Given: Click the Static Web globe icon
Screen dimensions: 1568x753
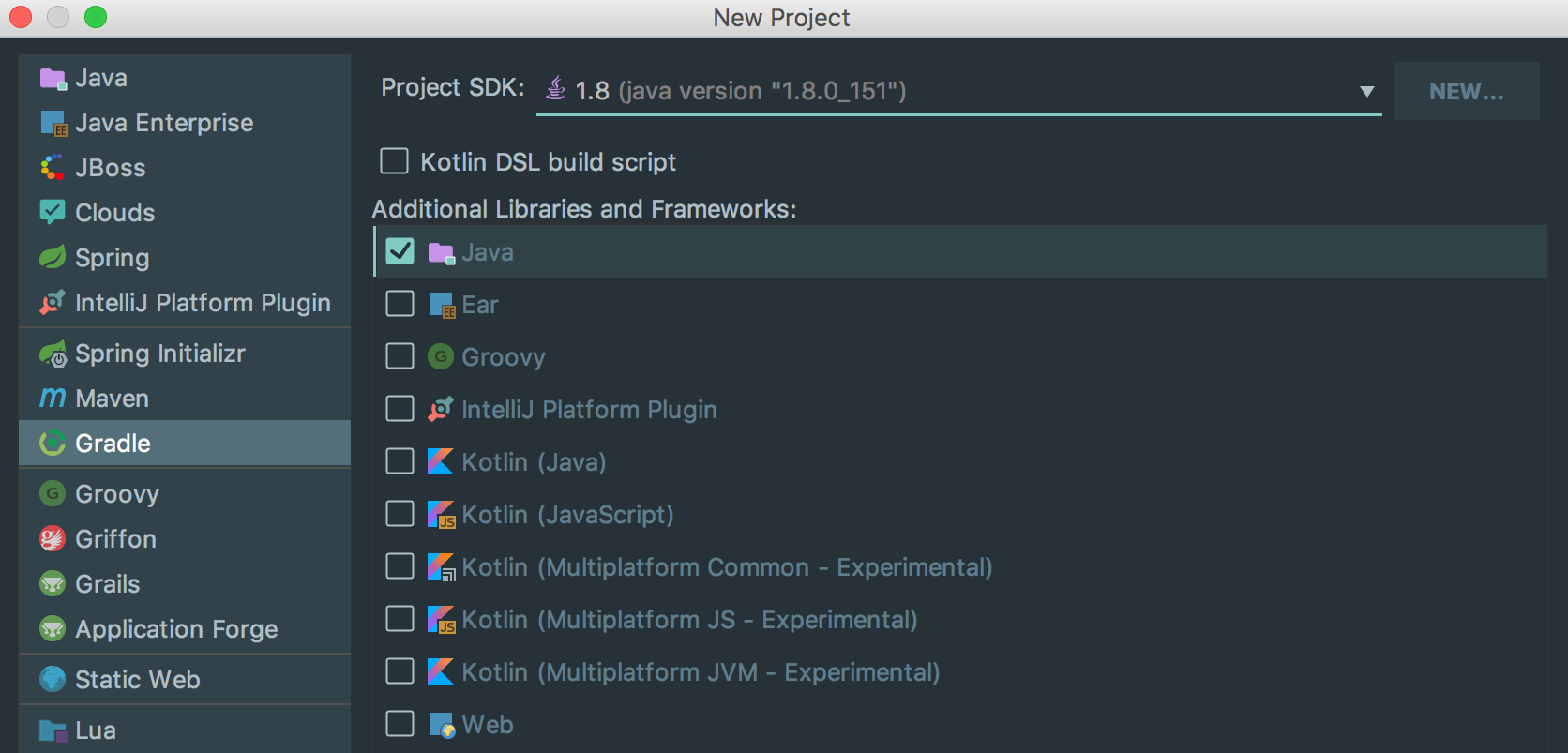Looking at the screenshot, I should (53, 679).
